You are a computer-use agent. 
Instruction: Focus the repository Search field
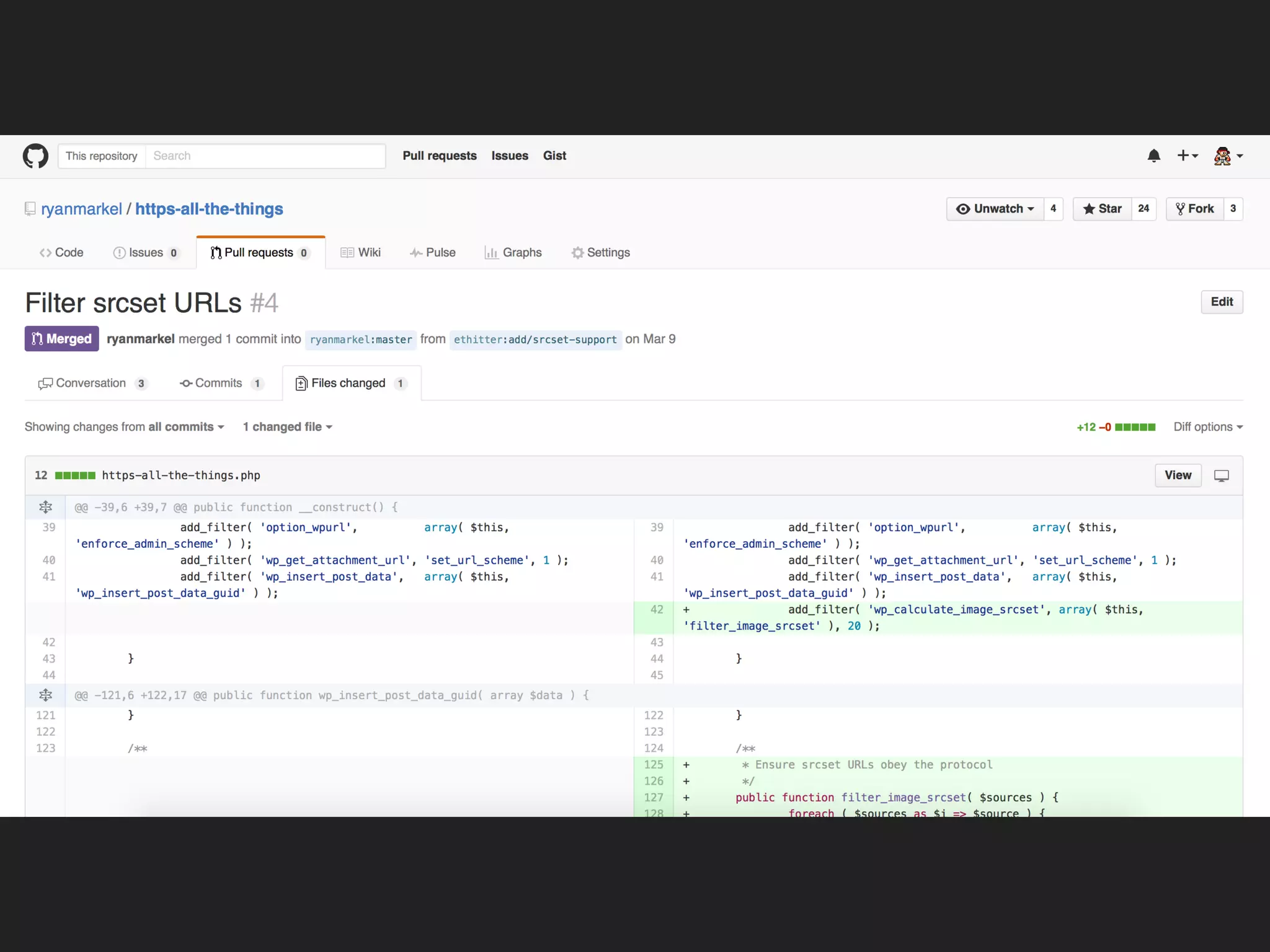pos(265,156)
